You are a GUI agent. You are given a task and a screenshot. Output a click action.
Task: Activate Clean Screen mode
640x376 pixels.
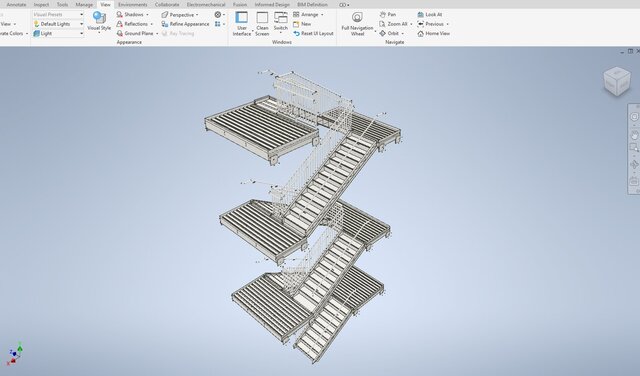262,24
